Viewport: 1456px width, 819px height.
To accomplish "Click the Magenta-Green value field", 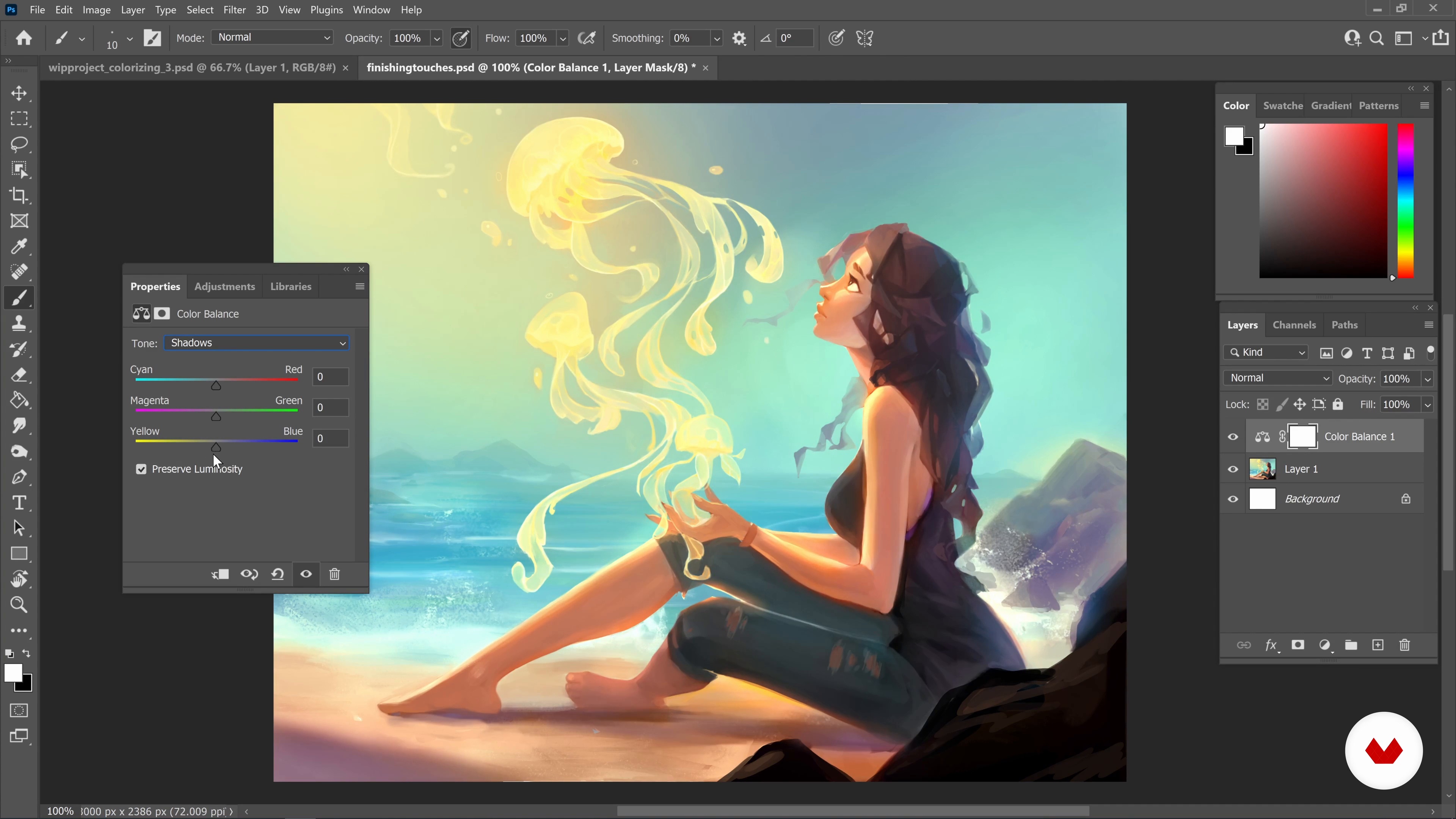I will [330, 408].
